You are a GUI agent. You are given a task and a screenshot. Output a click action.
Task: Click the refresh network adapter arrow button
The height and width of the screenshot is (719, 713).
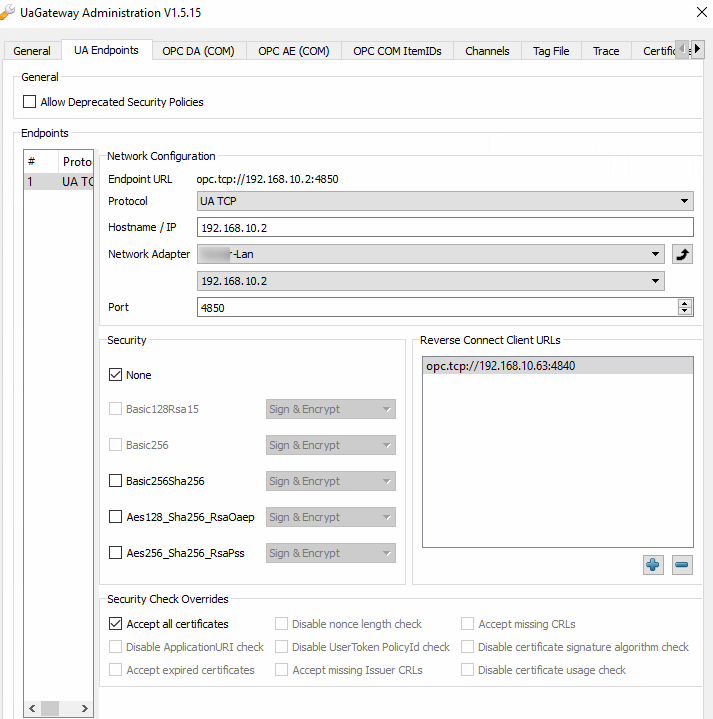682,254
